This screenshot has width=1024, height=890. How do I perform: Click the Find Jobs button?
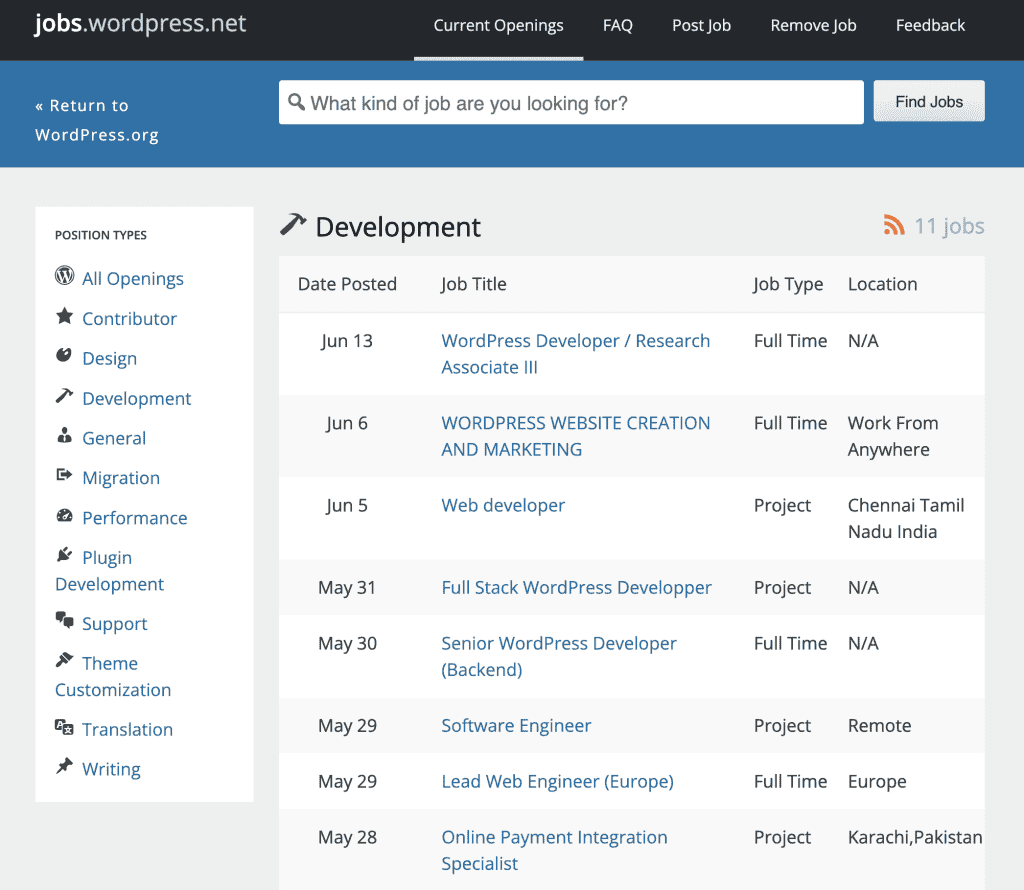[x=928, y=101]
